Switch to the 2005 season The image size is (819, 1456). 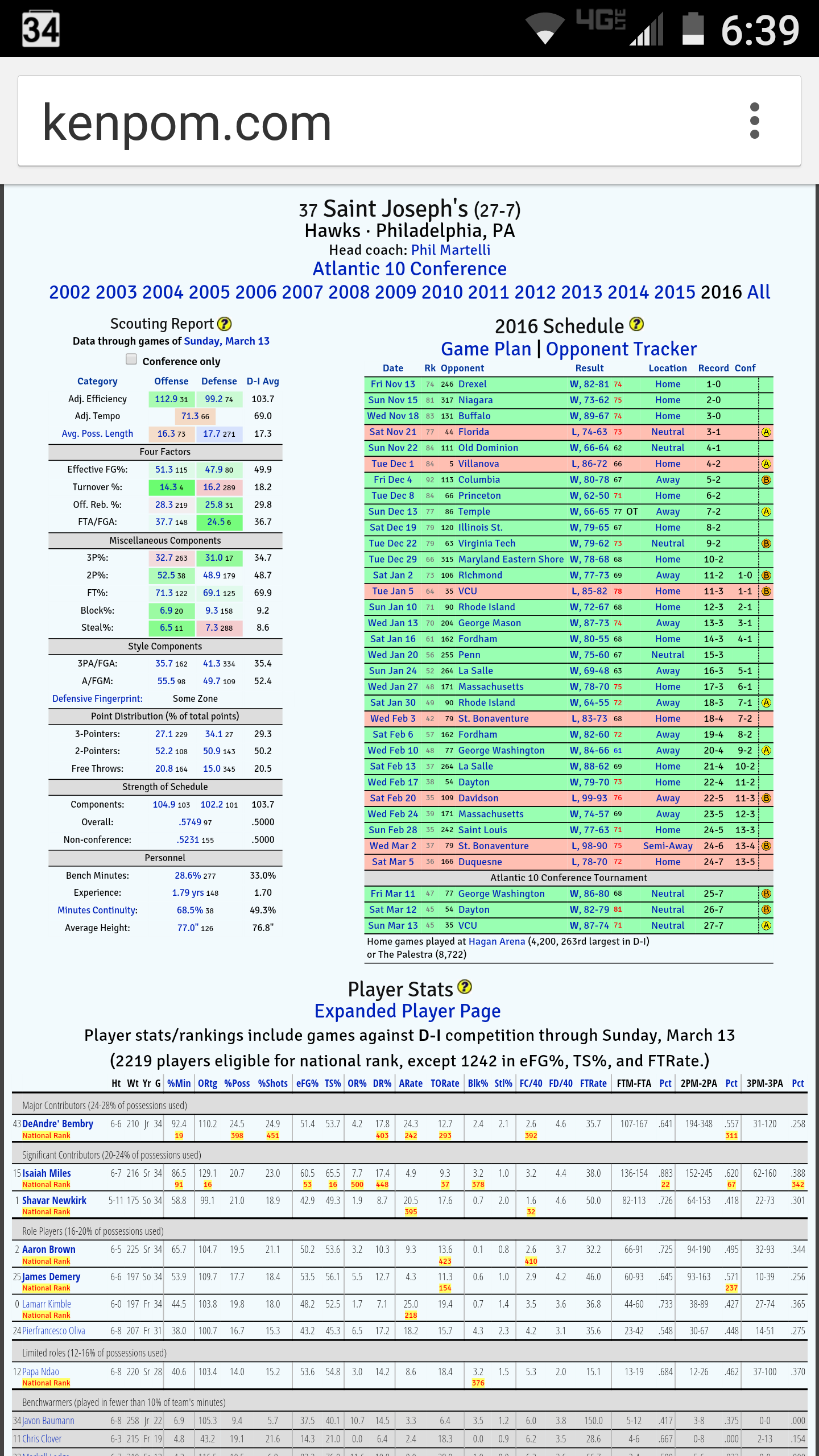(x=209, y=292)
